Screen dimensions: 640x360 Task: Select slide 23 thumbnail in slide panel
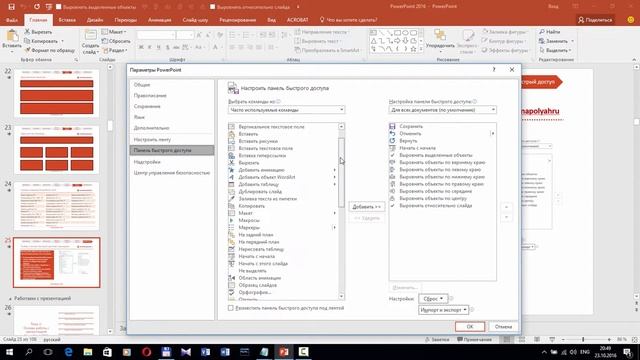57,150
